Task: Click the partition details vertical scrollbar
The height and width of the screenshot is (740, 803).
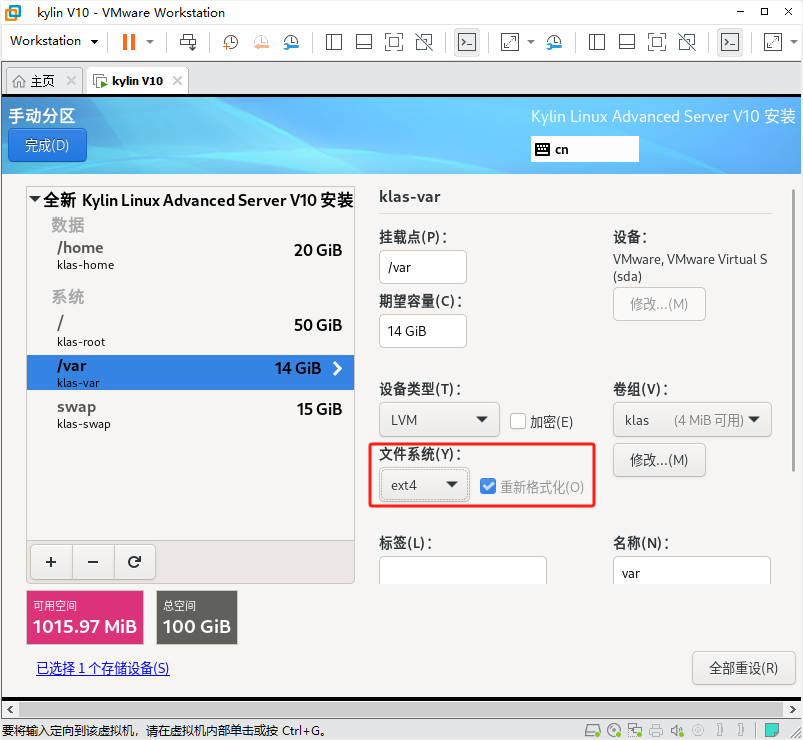Action: (x=793, y=330)
